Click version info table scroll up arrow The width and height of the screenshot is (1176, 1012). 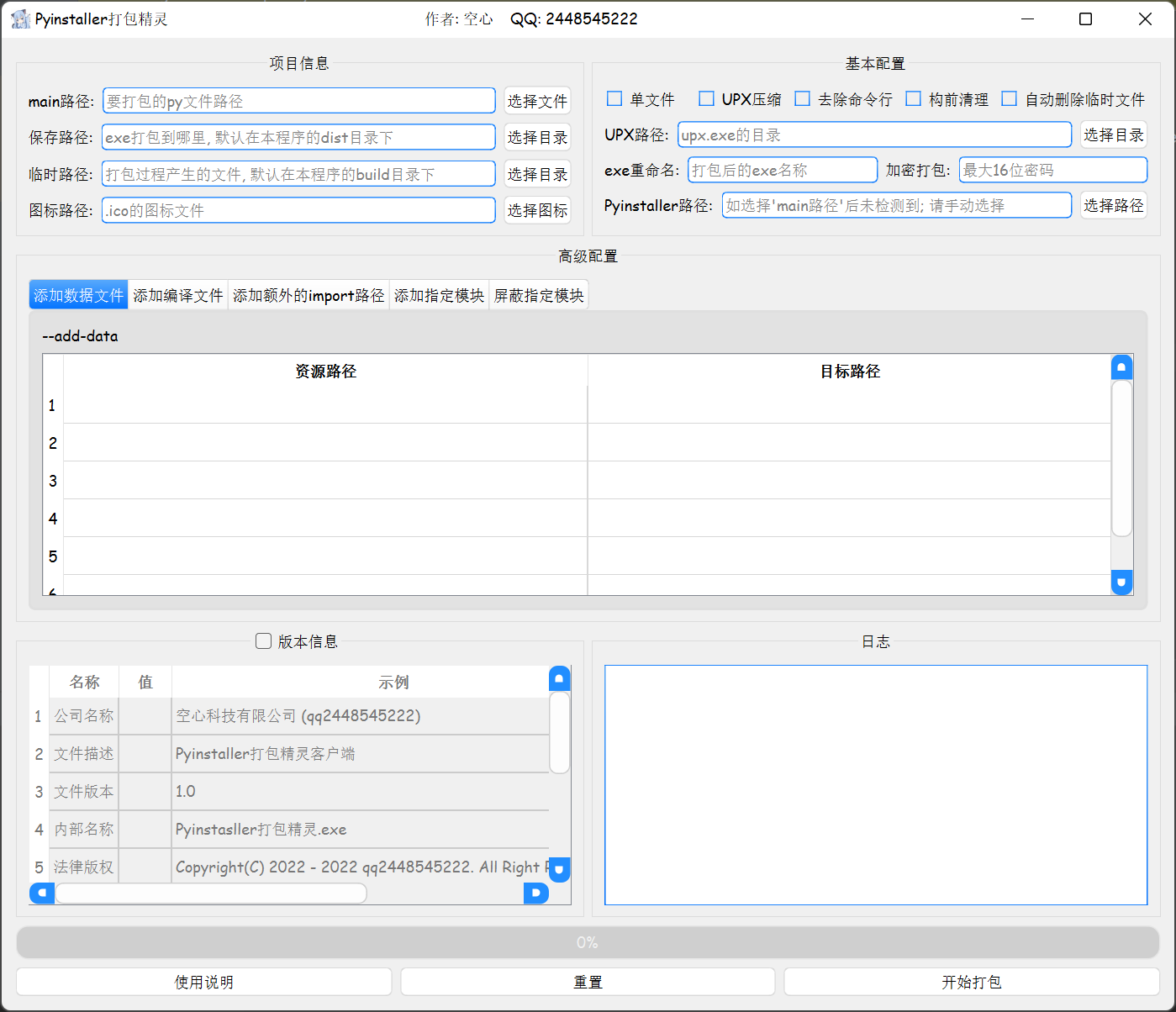[x=559, y=678]
